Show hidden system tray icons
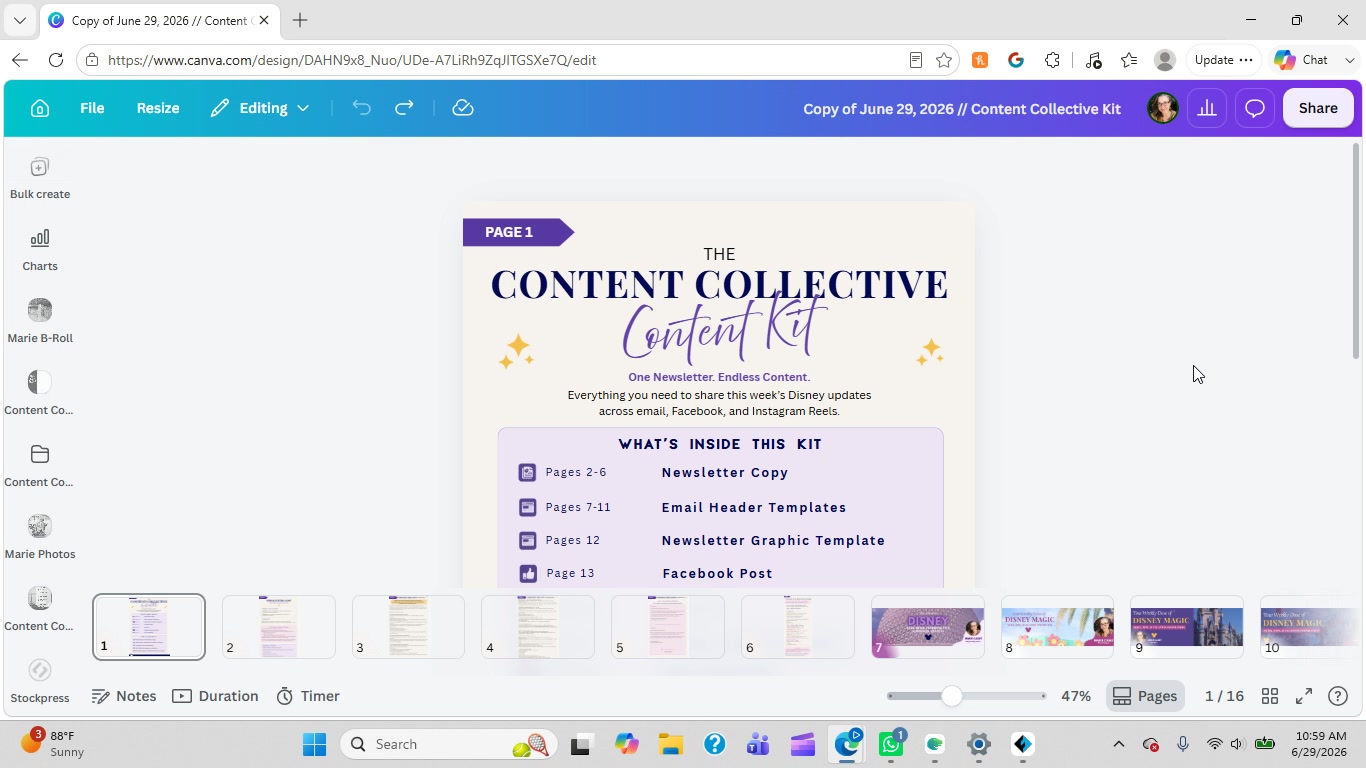The image size is (1366, 768). (1119, 744)
